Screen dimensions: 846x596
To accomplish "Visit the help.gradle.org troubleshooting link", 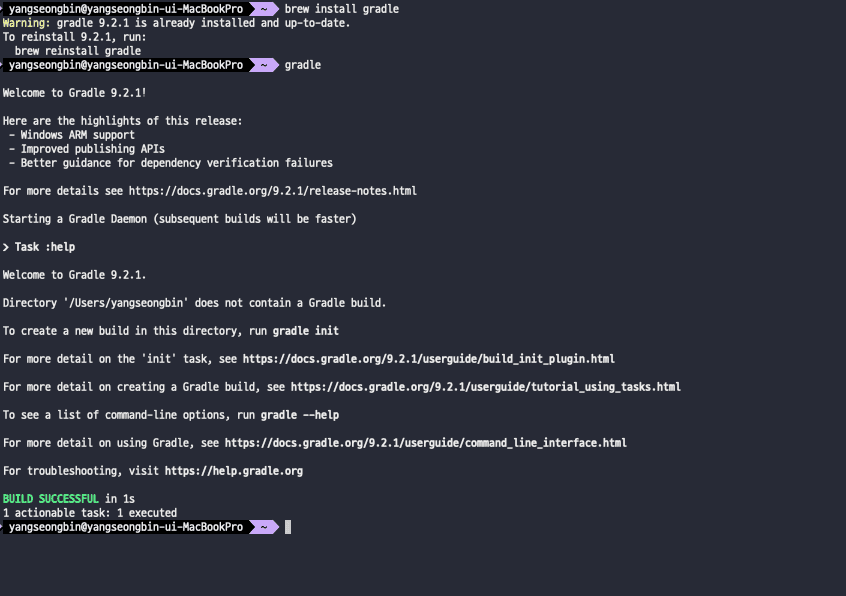I will 233,471.
